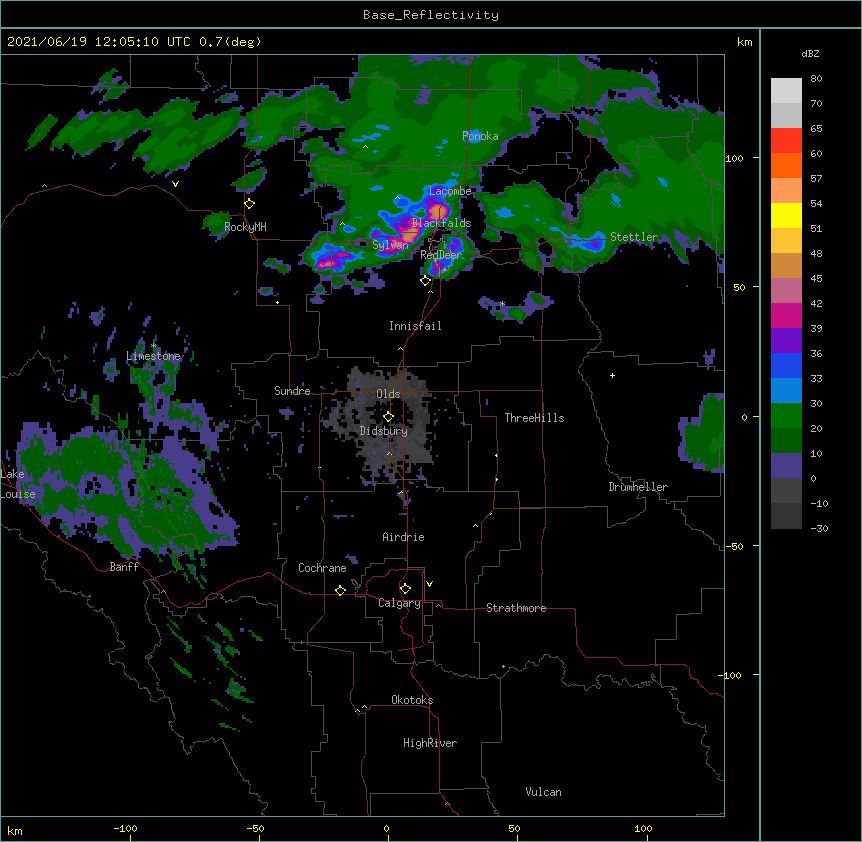The width and height of the screenshot is (862, 842).
Task: Select the Banff label
Action: click(124, 567)
